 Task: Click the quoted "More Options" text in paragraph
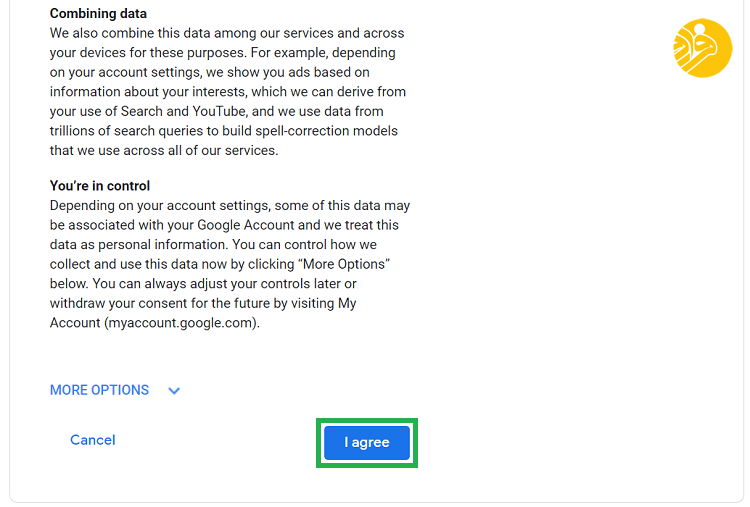pos(347,264)
